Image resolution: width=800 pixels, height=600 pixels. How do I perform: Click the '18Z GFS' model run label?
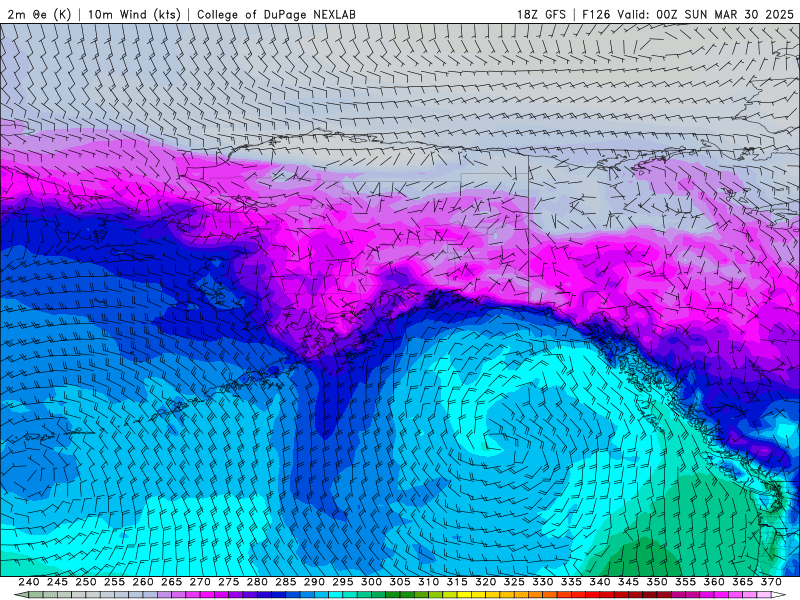[541, 14]
